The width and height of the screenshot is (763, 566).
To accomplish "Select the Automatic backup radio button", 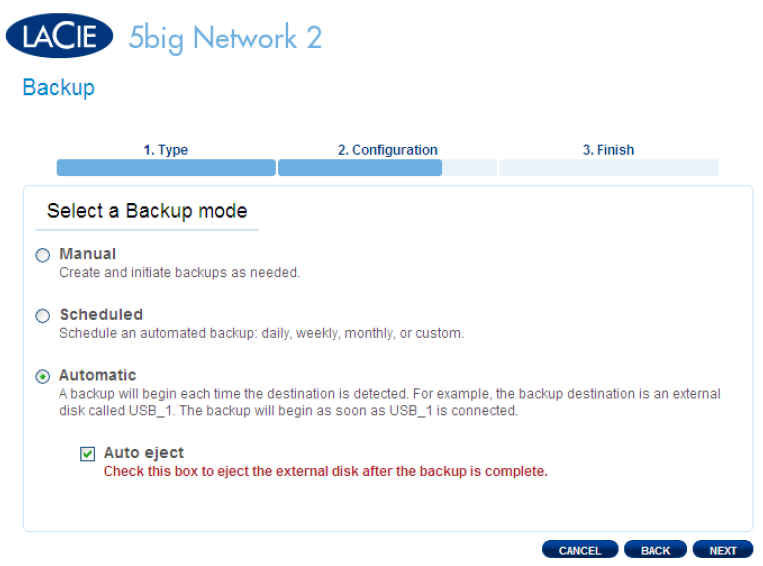I will click(43, 377).
